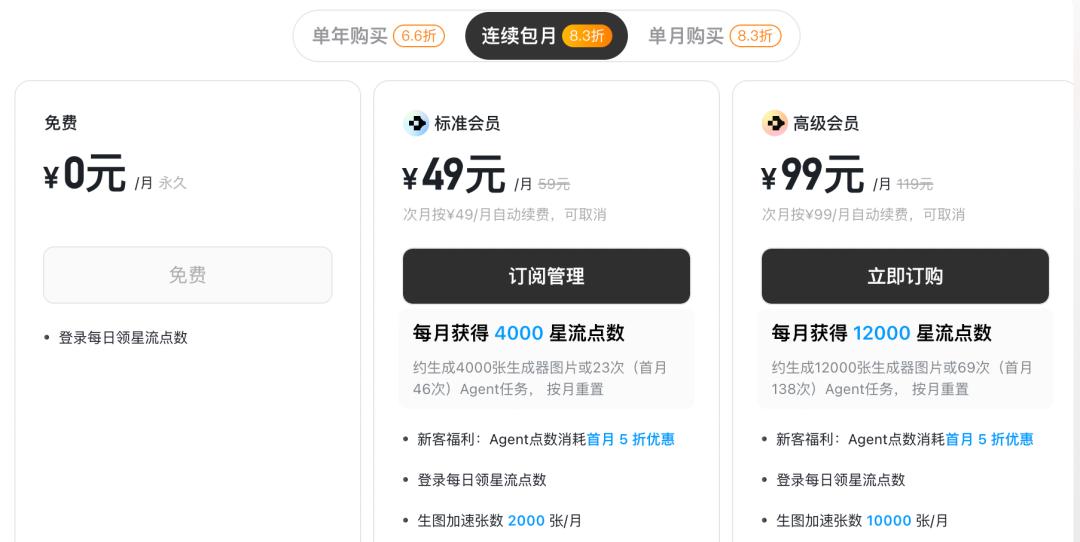This screenshot has width=1080, height=542.
Task: Click 首月 5 折优惠 link in premium plan
Action: 989,439
